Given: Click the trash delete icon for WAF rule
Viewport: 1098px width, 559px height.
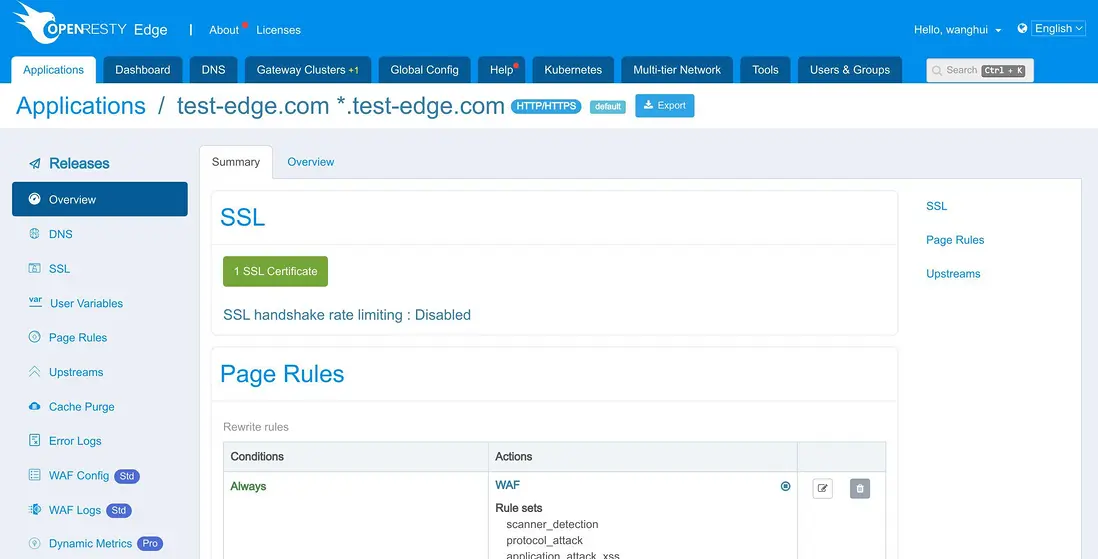Looking at the screenshot, I should 860,488.
